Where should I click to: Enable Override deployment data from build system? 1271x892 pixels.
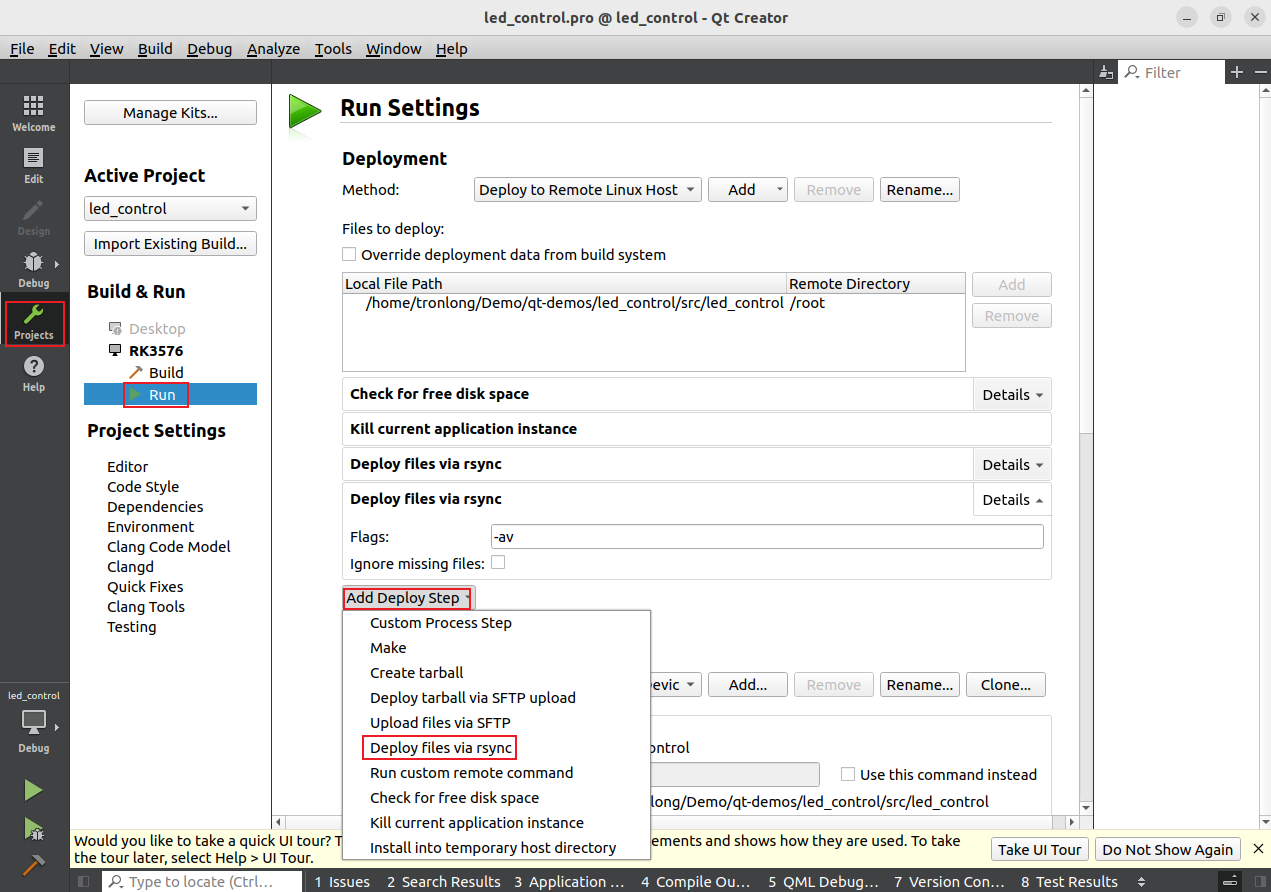(349, 254)
